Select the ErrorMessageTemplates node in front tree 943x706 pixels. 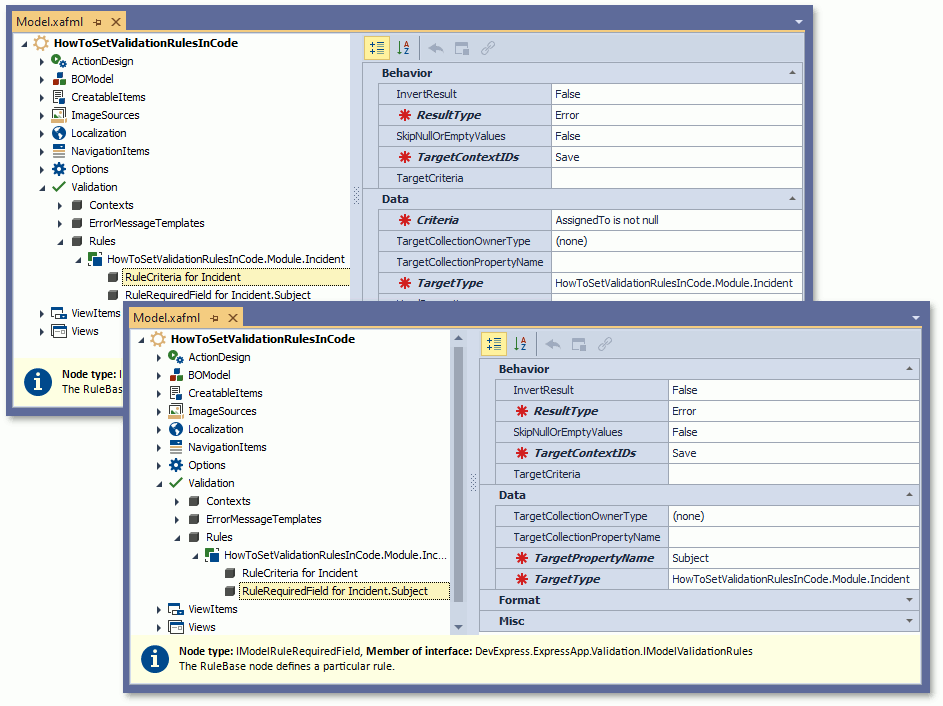click(265, 519)
